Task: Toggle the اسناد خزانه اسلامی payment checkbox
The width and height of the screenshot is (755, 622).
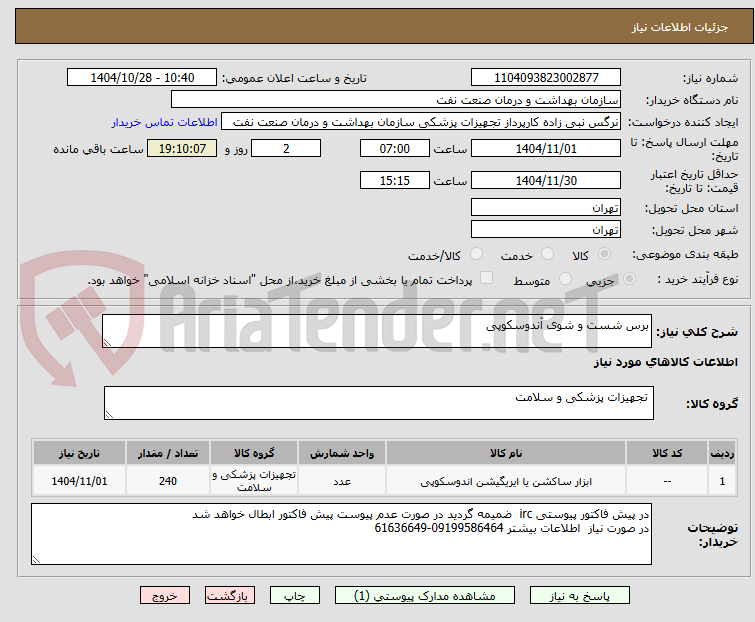Action: point(486,278)
